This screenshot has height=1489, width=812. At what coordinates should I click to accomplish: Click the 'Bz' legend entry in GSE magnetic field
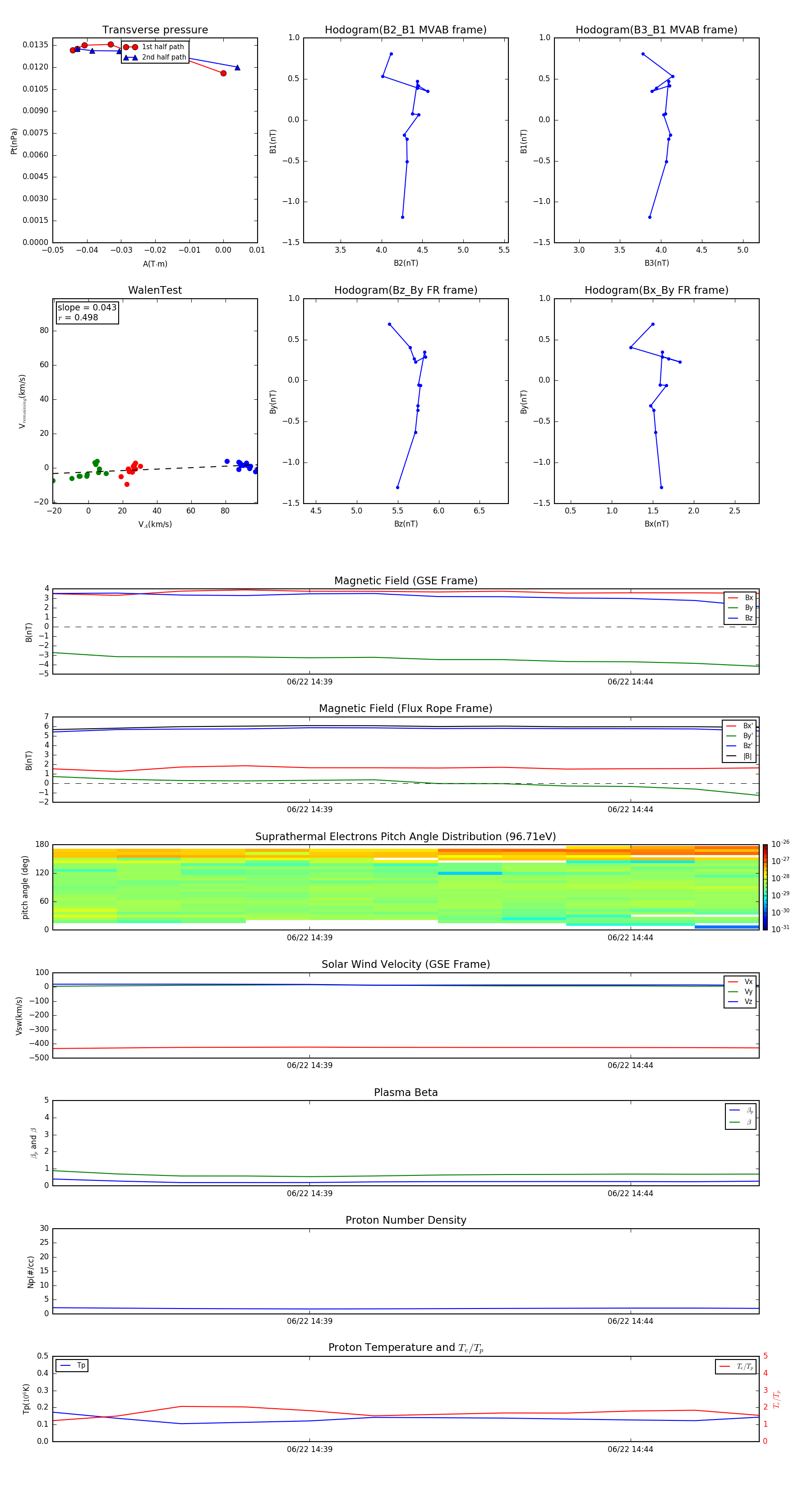click(740, 618)
